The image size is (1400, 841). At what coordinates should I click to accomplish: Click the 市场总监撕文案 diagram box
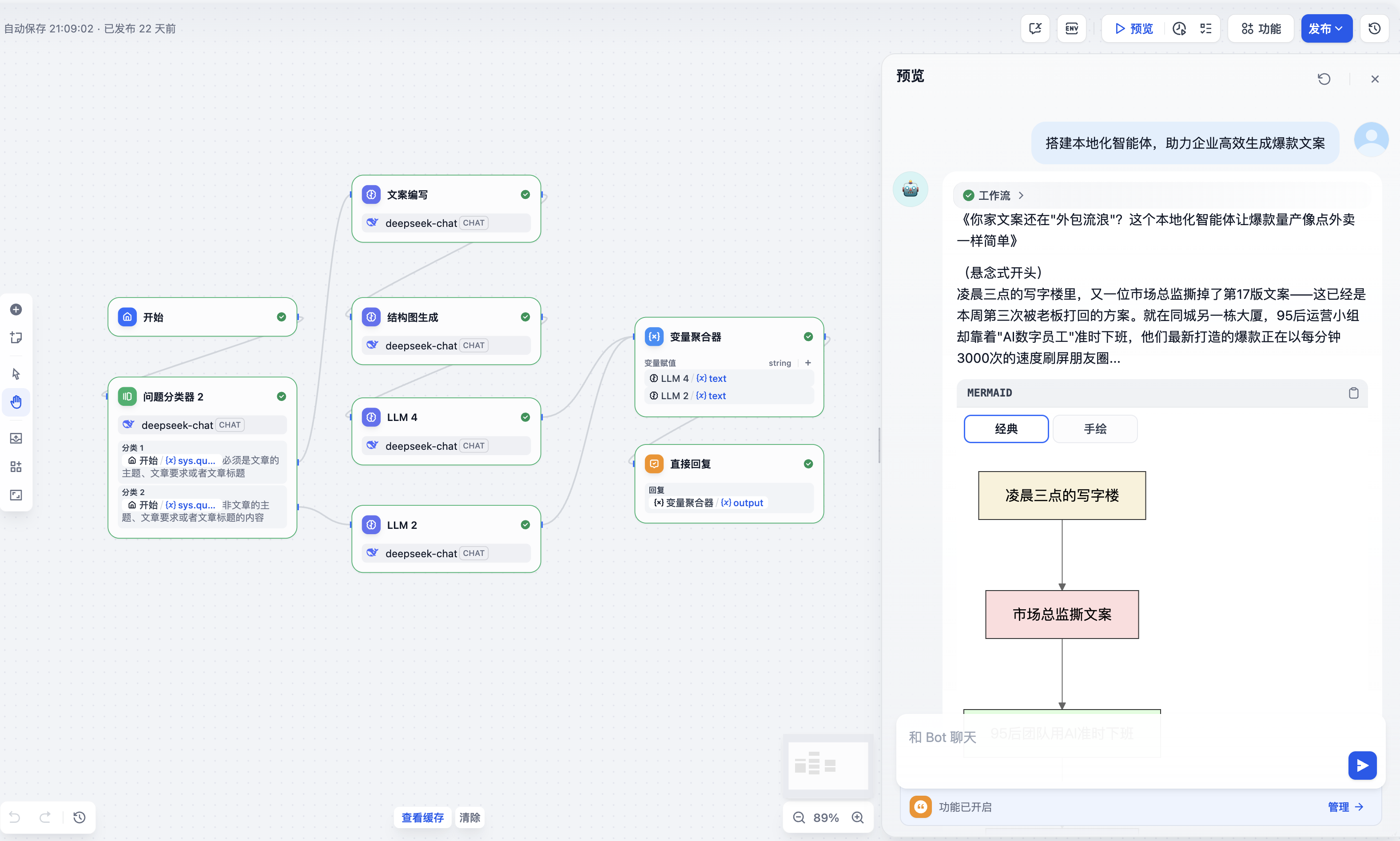(1062, 614)
